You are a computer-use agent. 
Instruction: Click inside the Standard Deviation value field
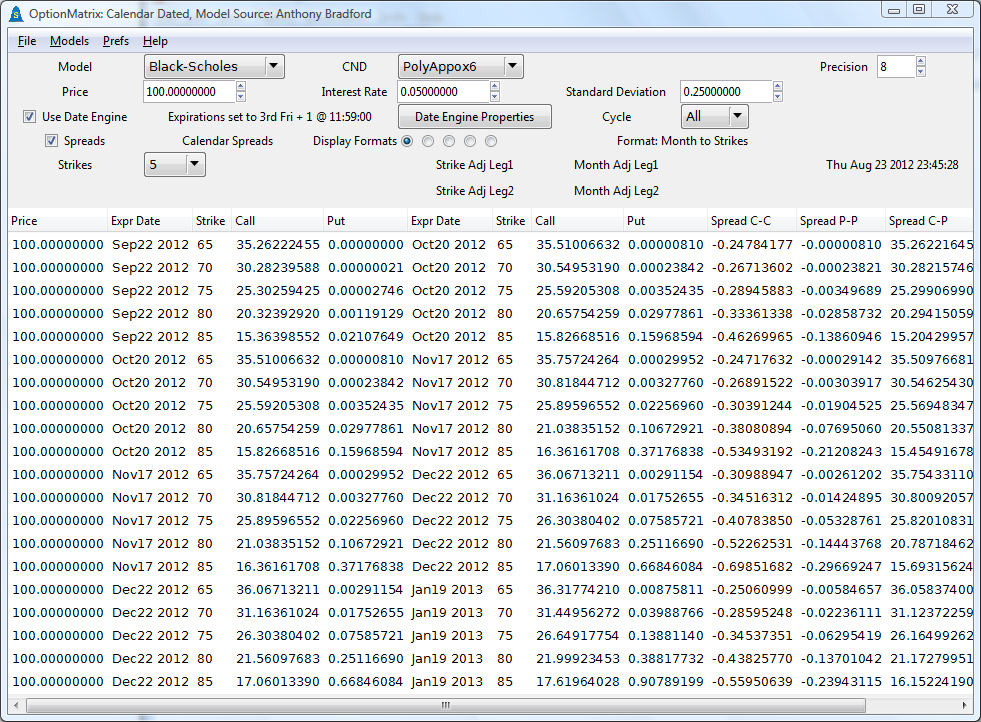(x=728, y=91)
